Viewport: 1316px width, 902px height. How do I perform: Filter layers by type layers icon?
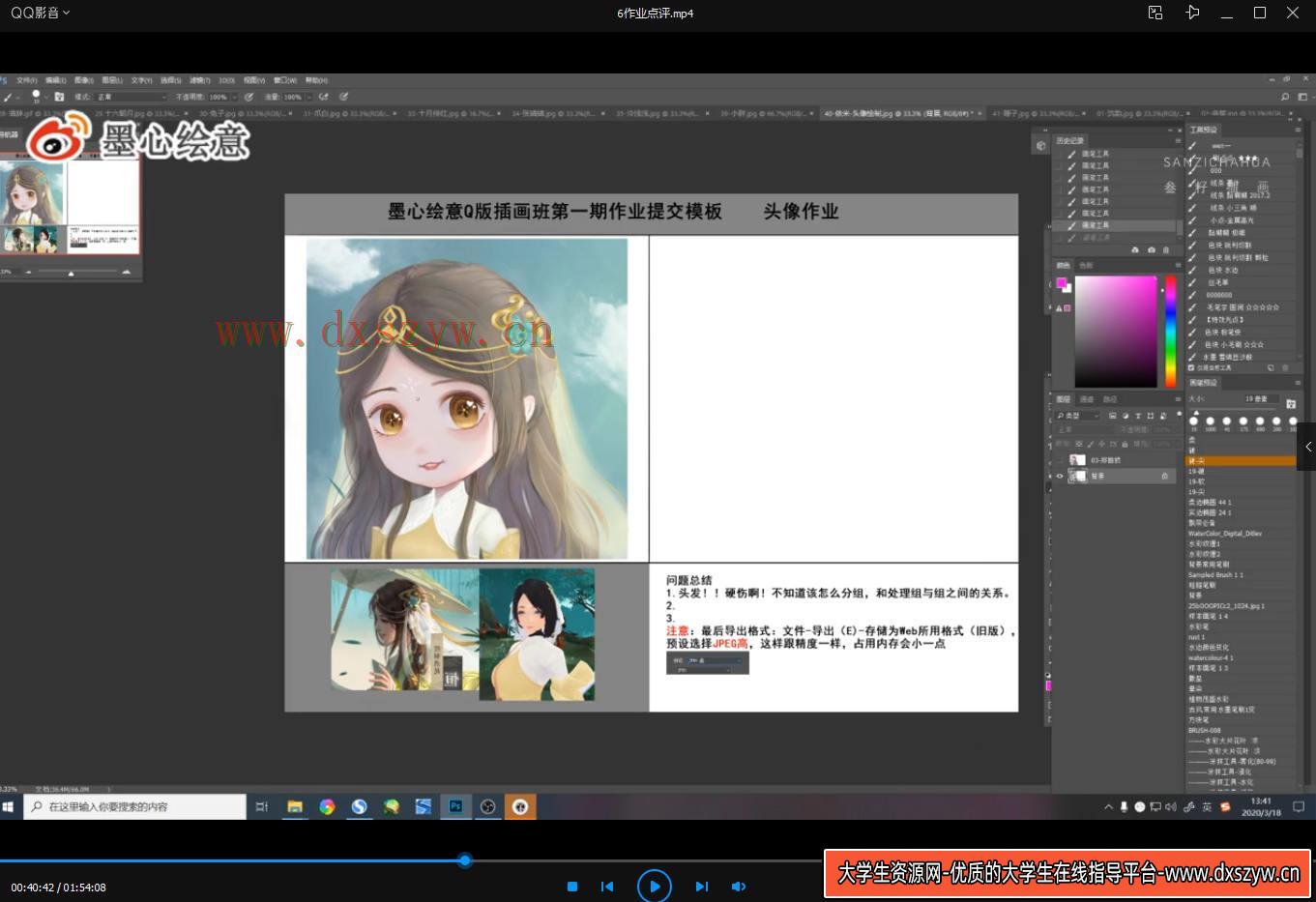pyautogui.click(x=1138, y=416)
